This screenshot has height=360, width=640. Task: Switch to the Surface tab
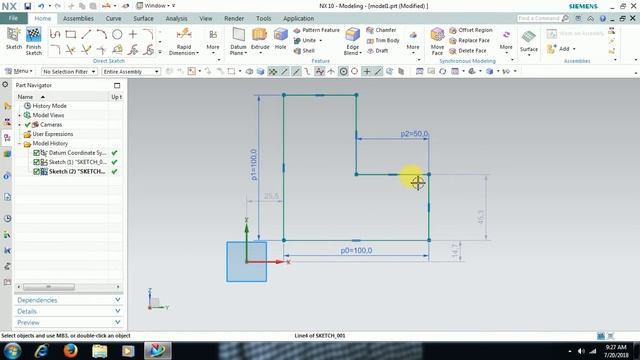(143, 18)
